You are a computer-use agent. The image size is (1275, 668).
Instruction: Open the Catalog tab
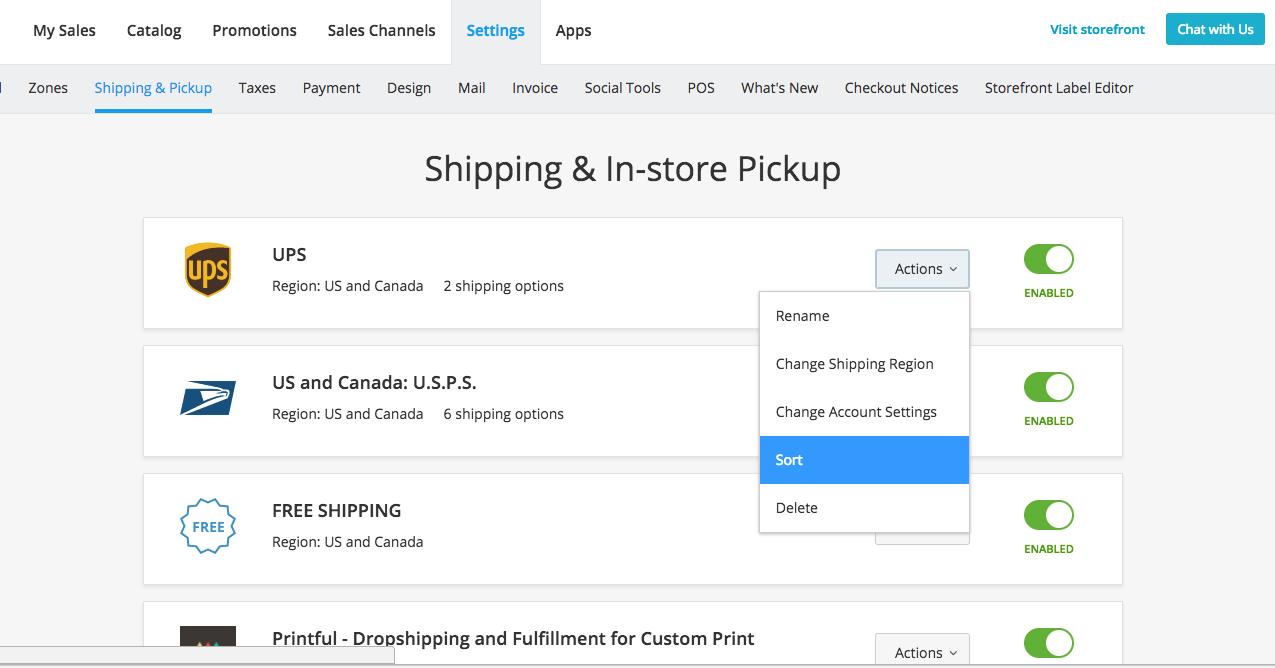point(154,30)
